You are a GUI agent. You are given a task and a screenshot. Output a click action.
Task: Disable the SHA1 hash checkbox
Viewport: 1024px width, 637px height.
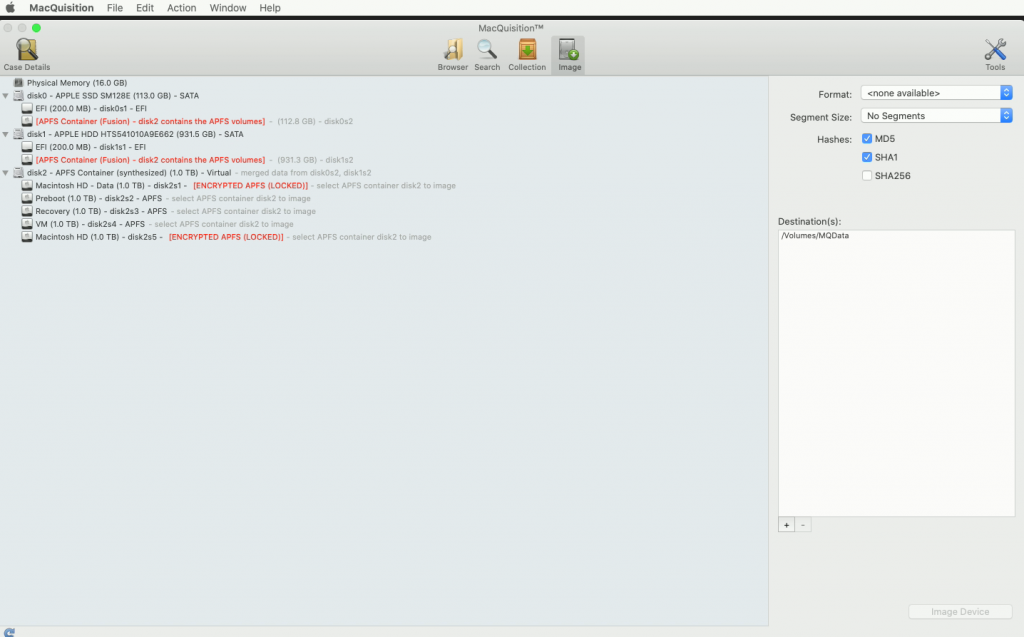(866, 157)
